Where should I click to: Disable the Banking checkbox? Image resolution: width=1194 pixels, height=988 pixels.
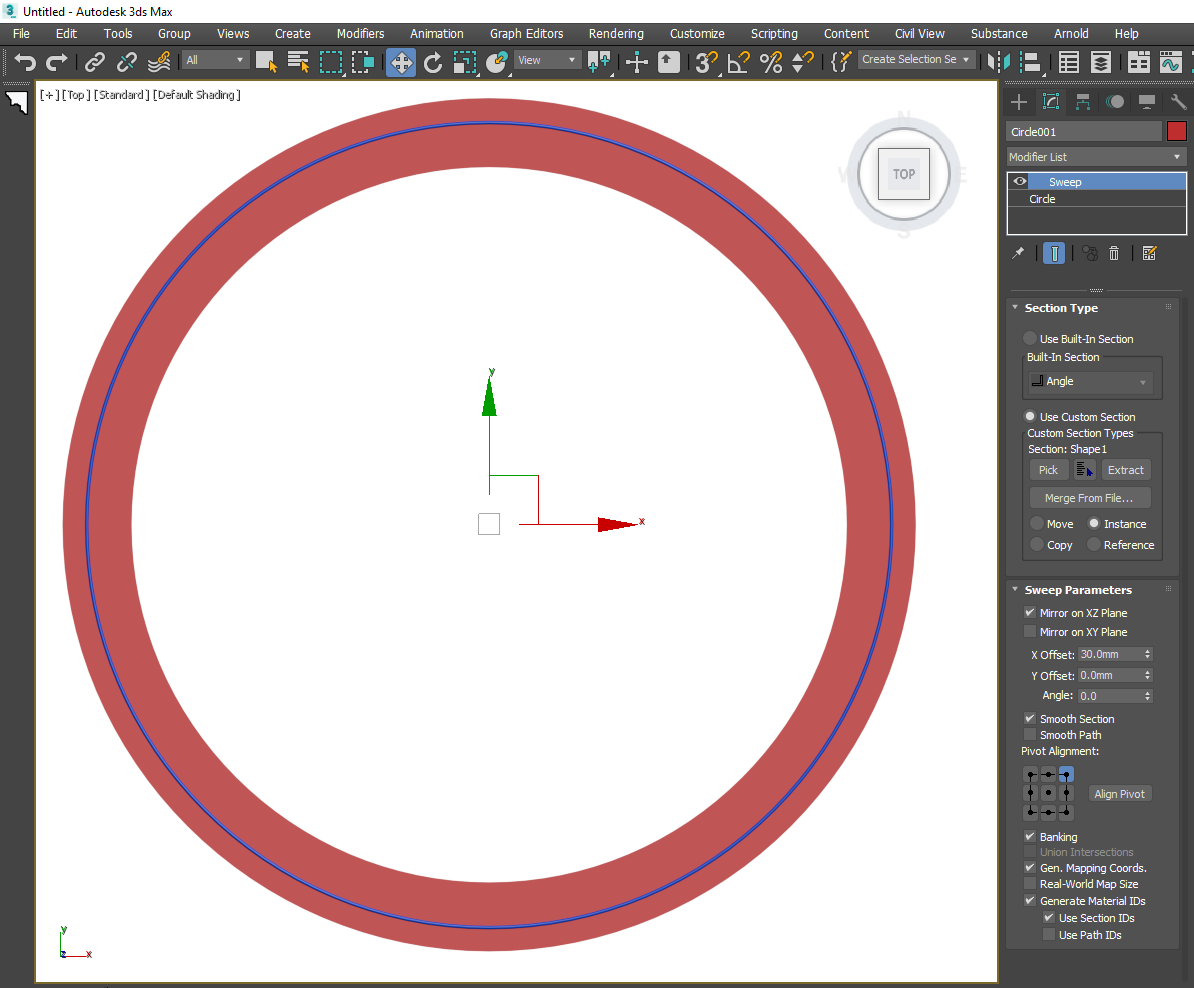tap(1030, 837)
